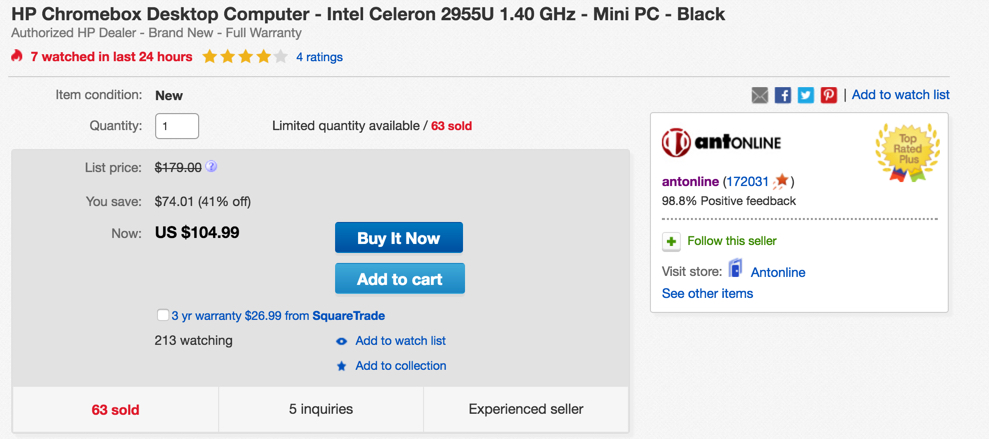Click the Add to cart button

tap(400, 279)
